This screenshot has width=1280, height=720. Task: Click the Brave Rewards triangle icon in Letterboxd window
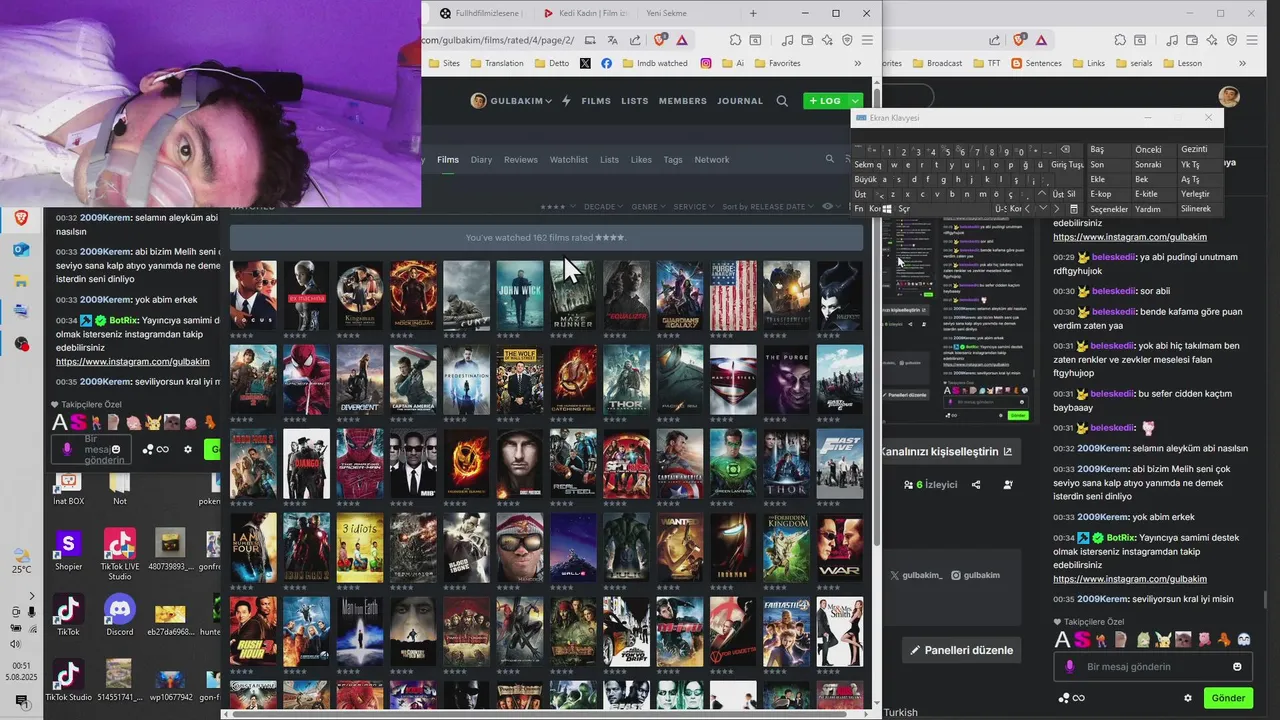[682, 40]
